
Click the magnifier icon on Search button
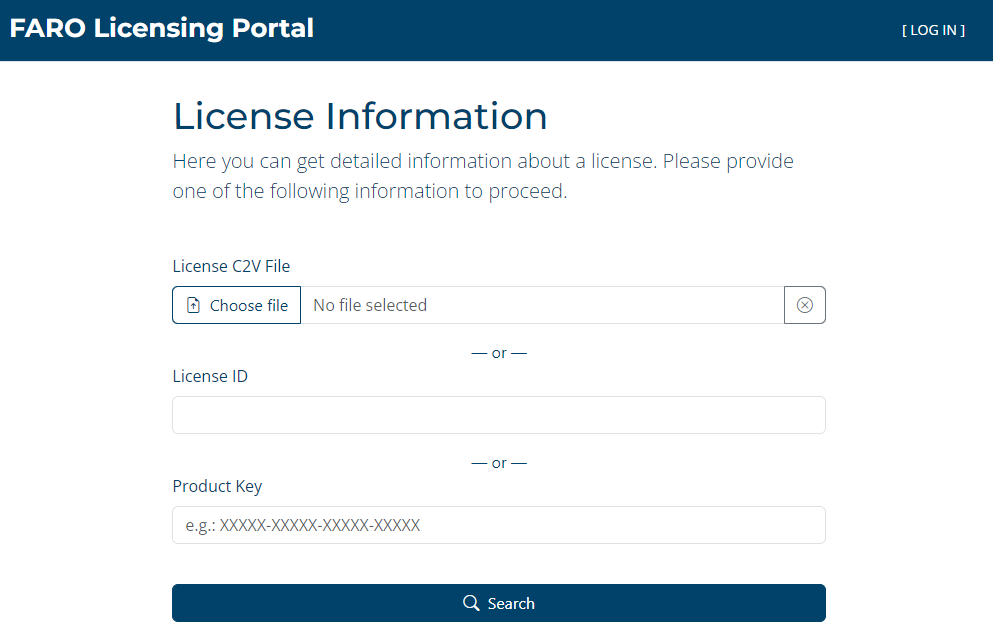point(471,603)
